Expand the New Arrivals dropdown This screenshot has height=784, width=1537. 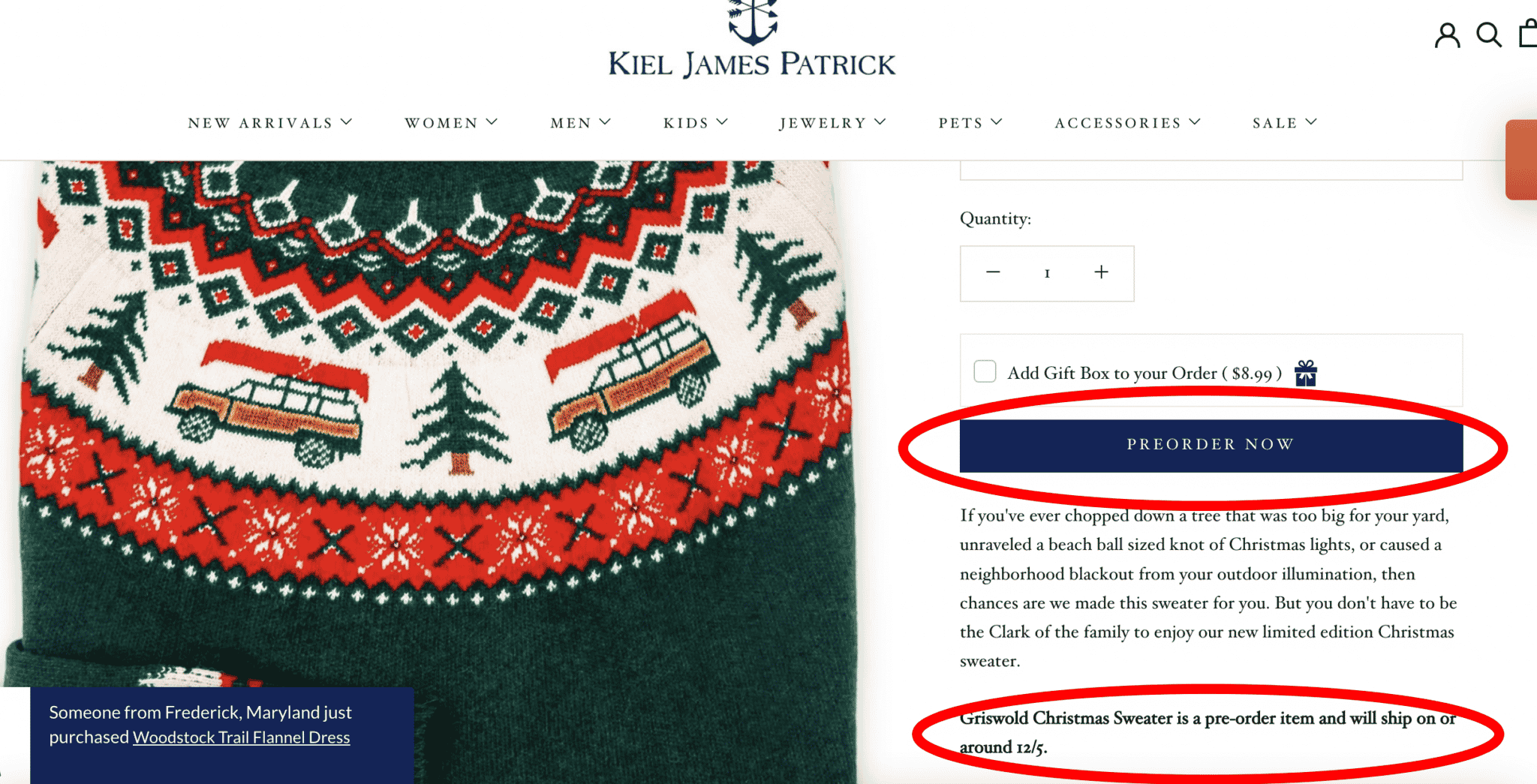(x=270, y=123)
